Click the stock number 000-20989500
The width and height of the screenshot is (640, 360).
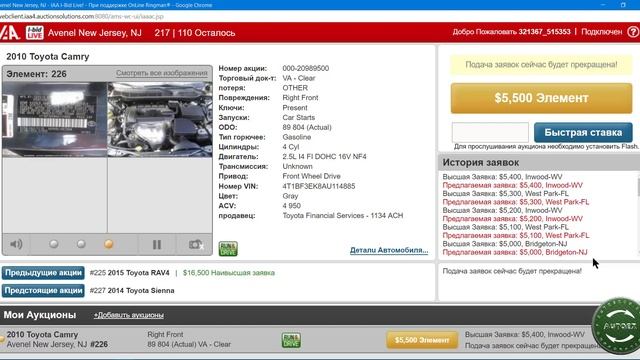click(306, 68)
